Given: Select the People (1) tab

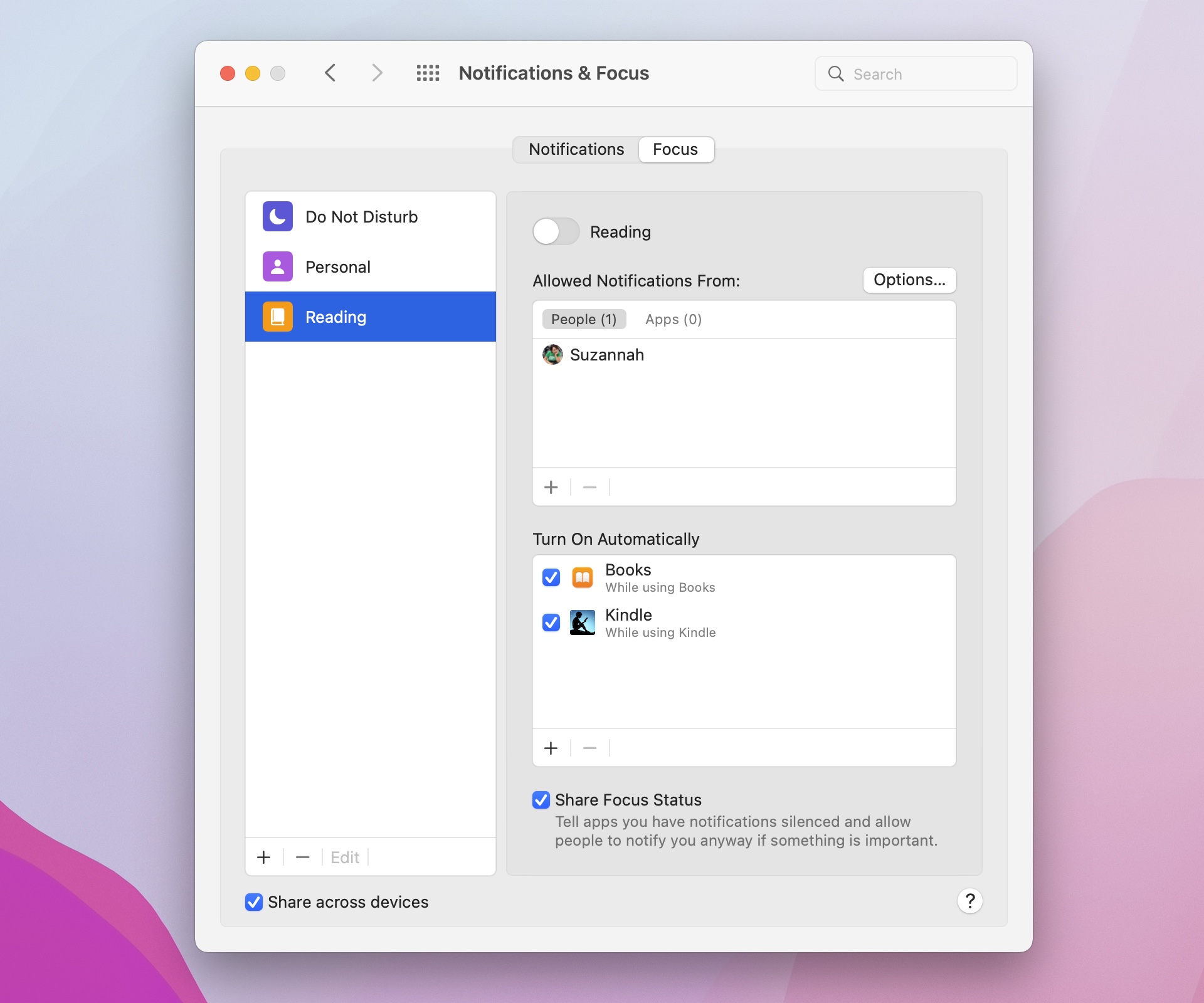Looking at the screenshot, I should pyautogui.click(x=584, y=319).
